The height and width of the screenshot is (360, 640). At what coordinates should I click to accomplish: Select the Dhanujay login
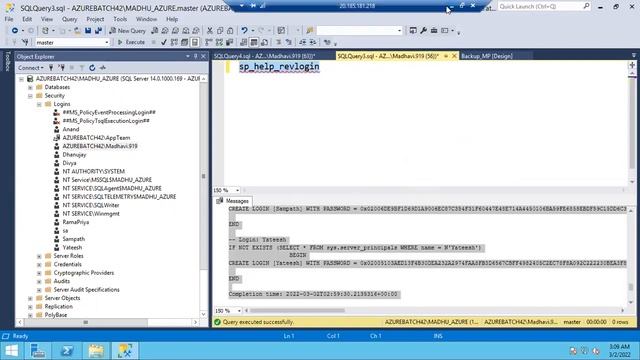[x=74, y=155]
